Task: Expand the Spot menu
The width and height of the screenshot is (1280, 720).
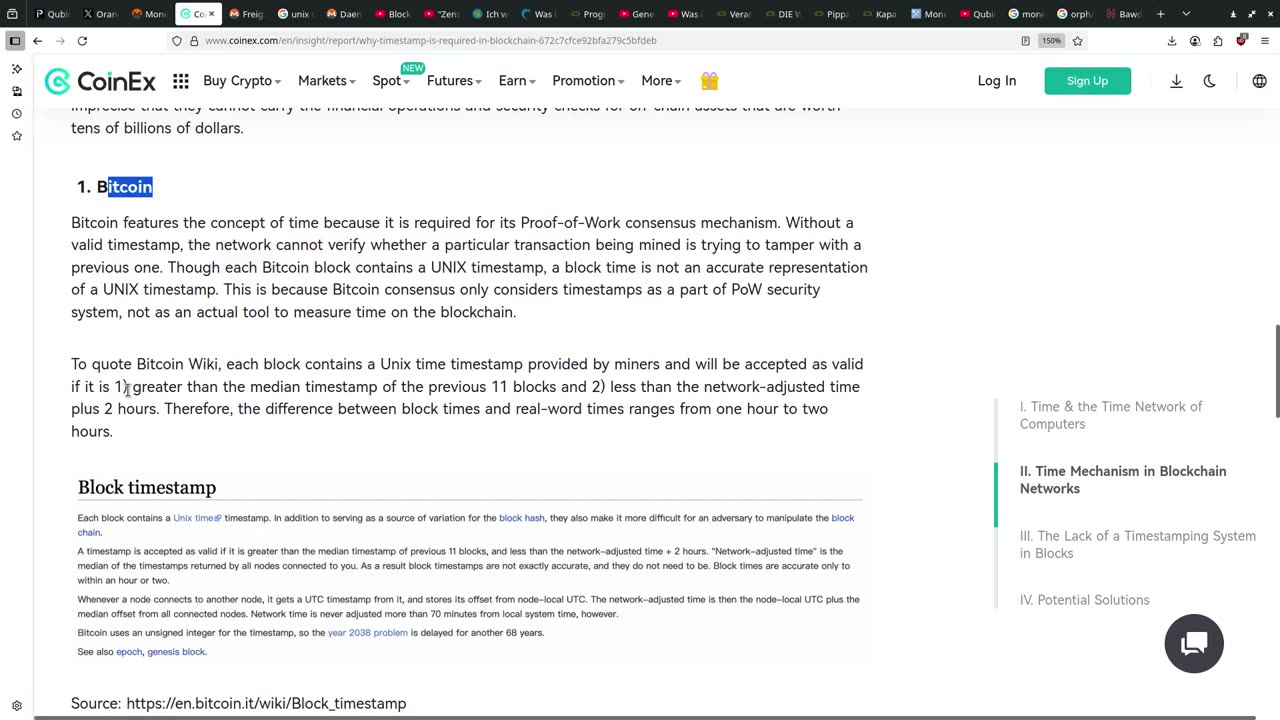Action: tap(391, 81)
